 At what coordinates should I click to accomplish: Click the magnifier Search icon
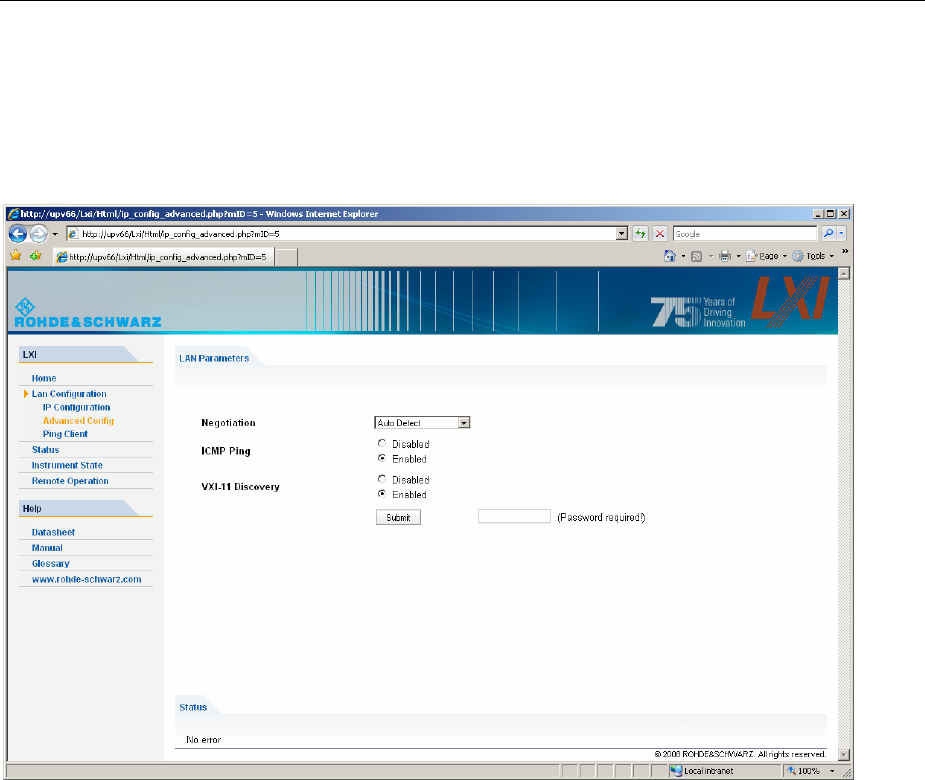[x=829, y=234]
